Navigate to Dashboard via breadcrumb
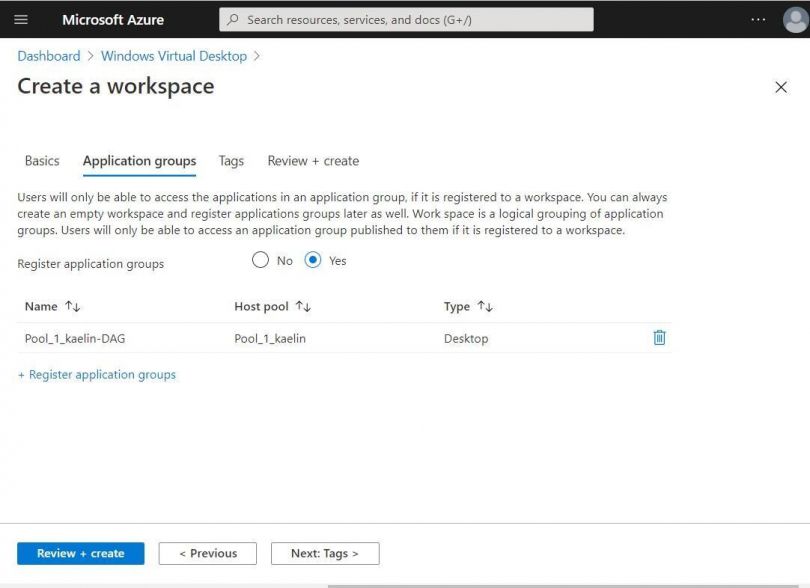 tap(48, 56)
